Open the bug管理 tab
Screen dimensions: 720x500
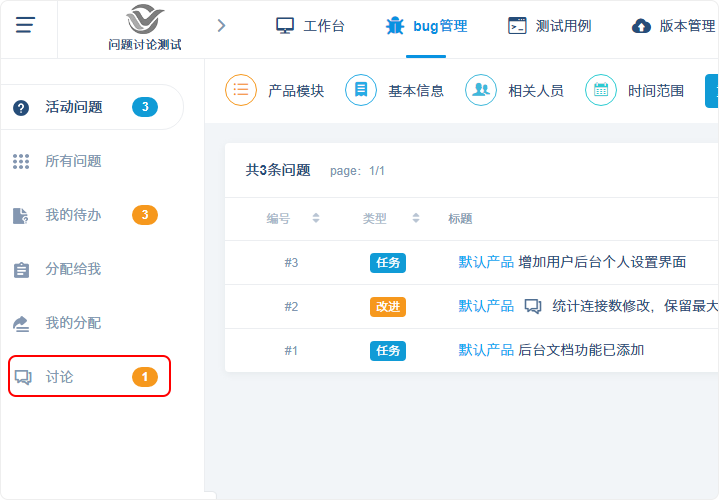(x=426, y=26)
